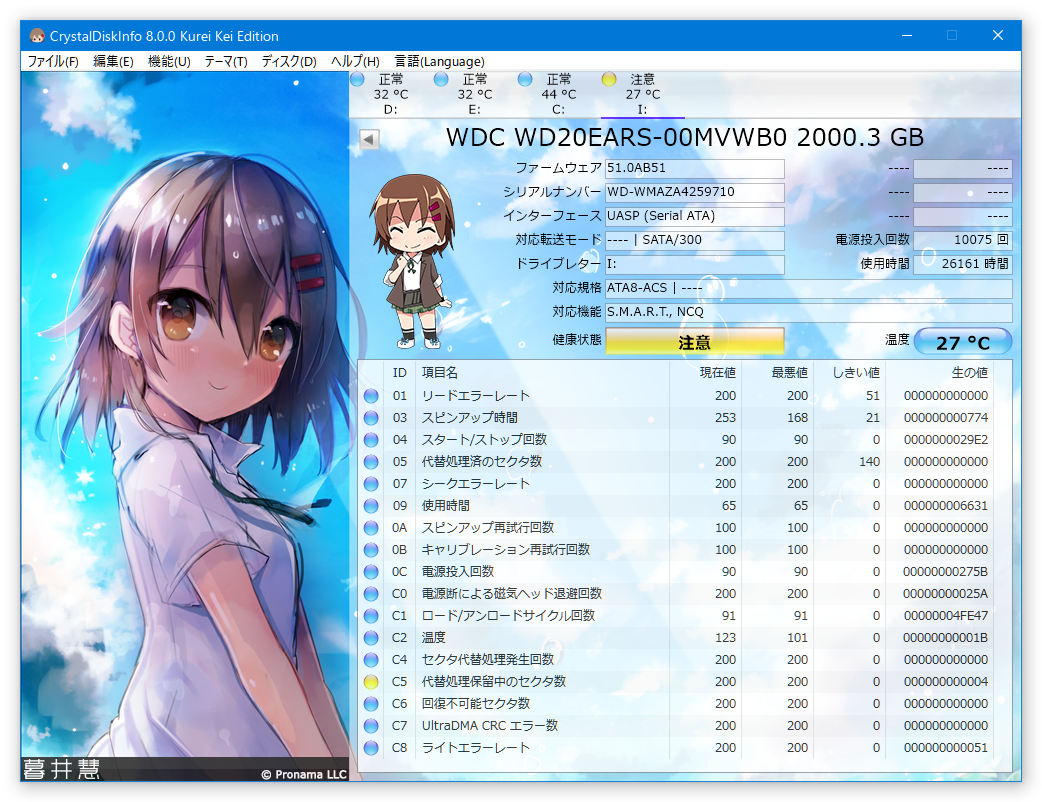The image size is (1042, 802).
Task: Click the 27 °C temperature button
Action: coord(963,342)
